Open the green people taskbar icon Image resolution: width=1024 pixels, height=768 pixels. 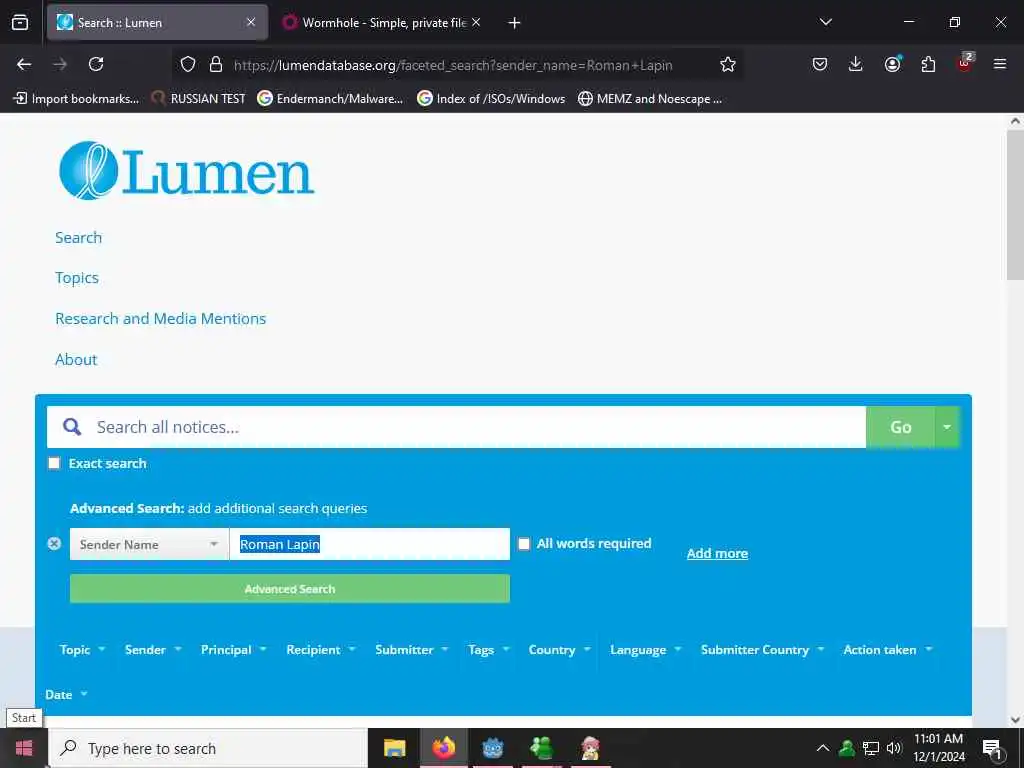tap(541, 748)
